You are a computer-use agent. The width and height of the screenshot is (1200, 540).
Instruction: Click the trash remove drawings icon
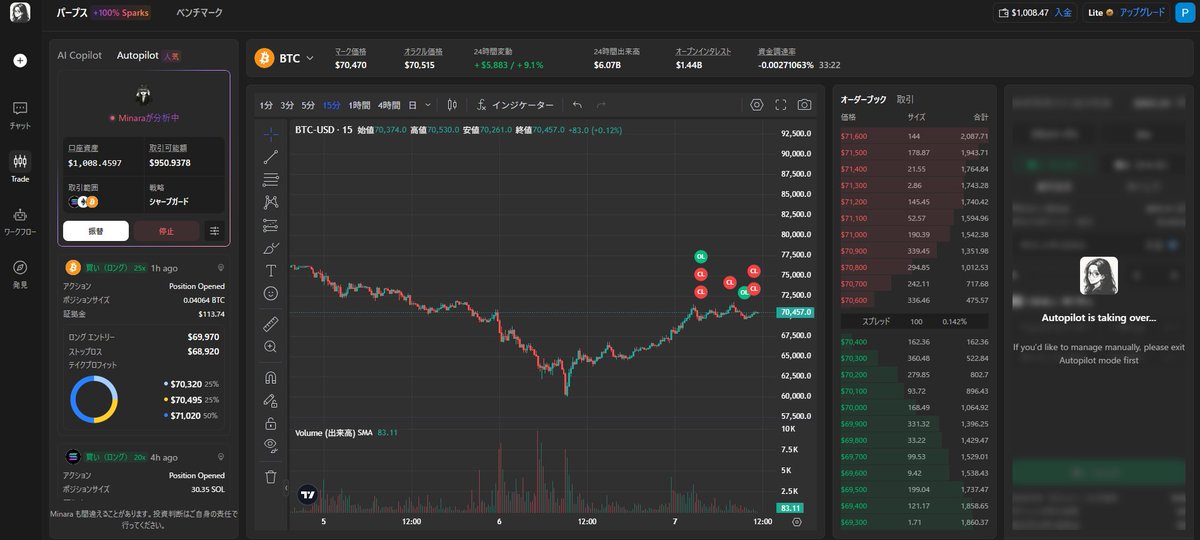pos(271,476)
